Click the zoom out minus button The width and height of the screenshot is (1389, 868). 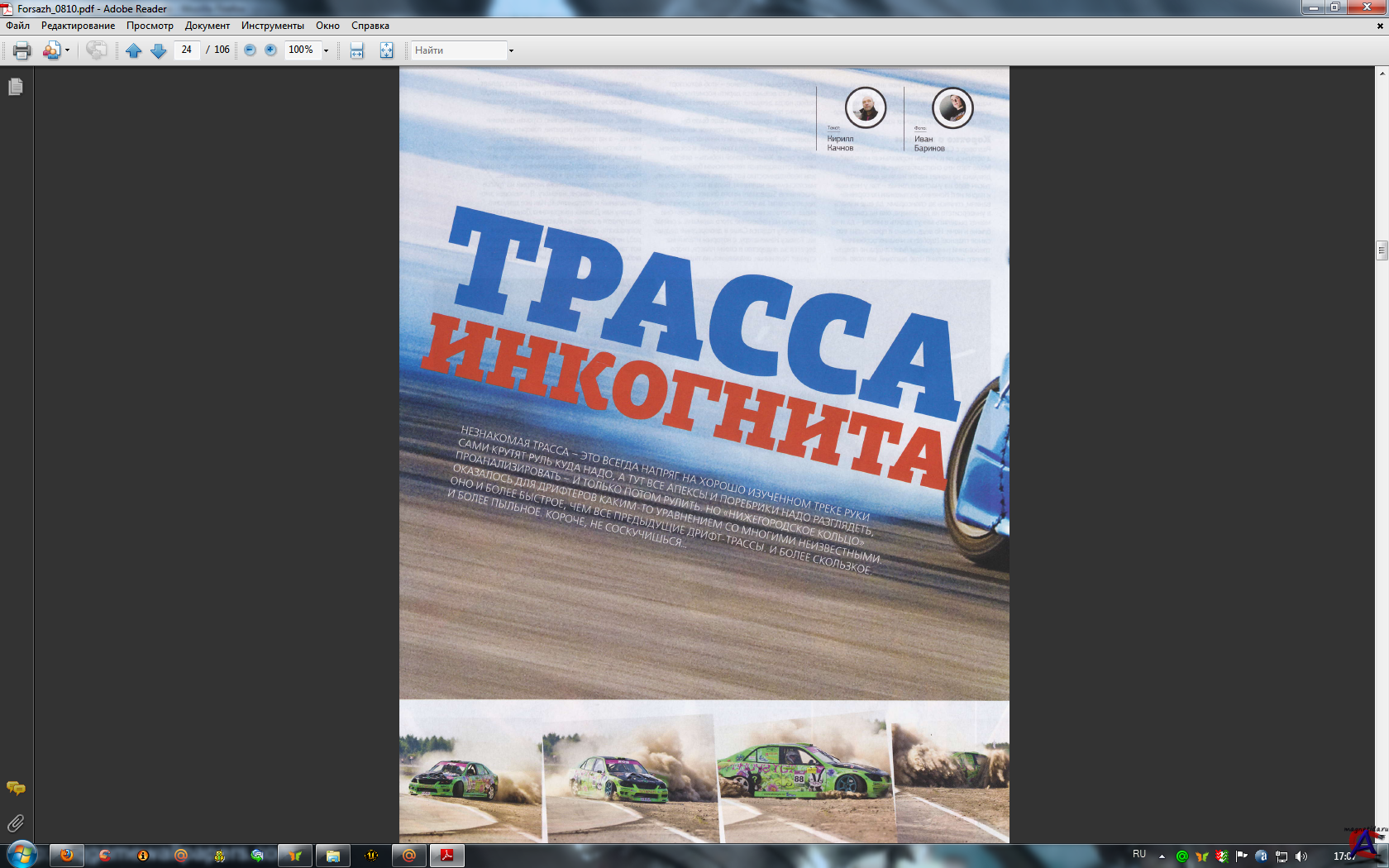click(250, 50)
